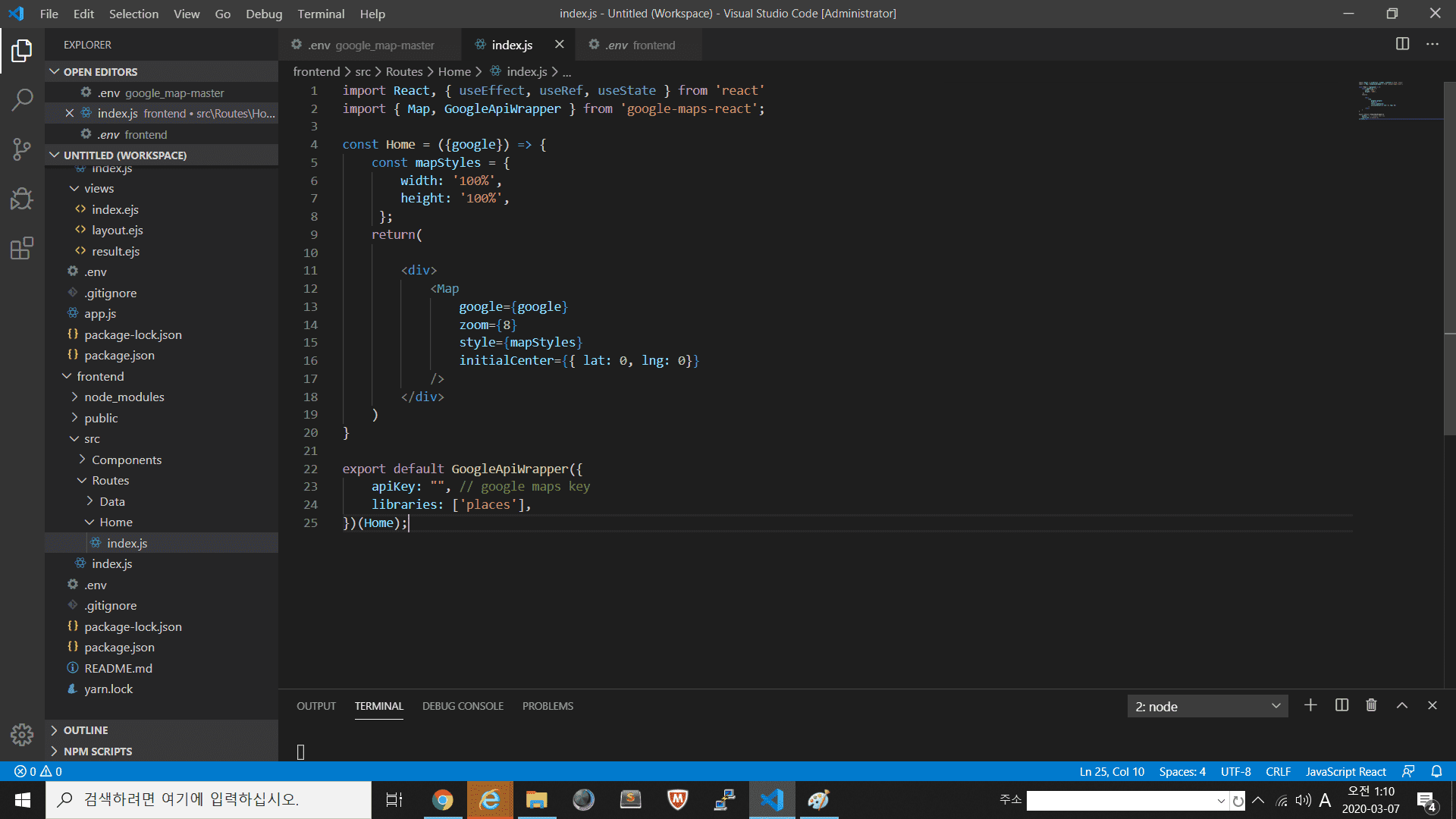Open notifications bell in status bar
The height and width of the screenshot is (819, 1456).
[x=1436, y=771]
